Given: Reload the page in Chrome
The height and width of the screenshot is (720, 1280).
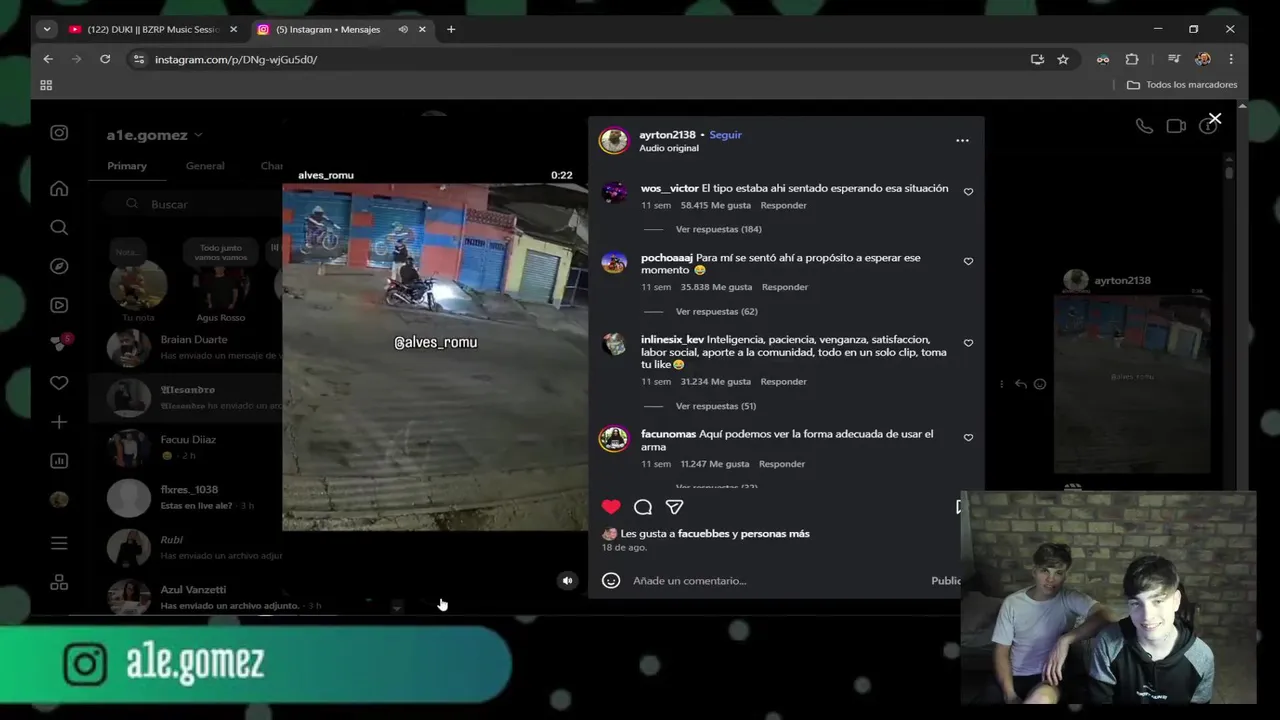Looking at the screenshot, I should point(105,59).
